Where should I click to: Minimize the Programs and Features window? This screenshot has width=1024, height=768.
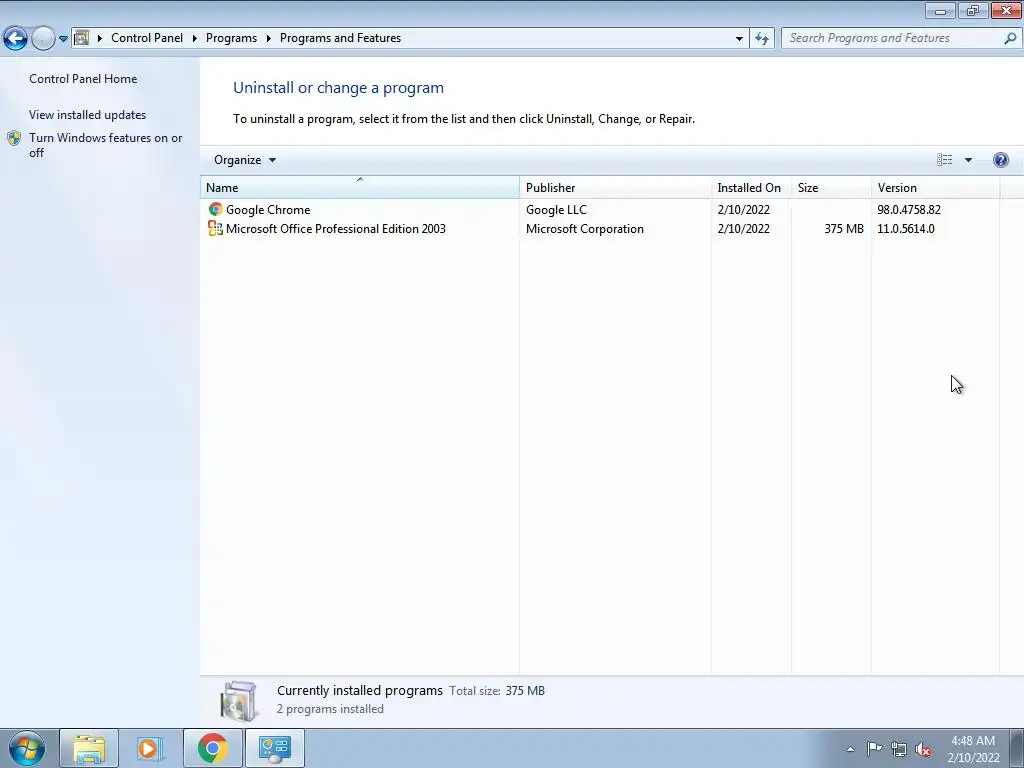point(940,10)
